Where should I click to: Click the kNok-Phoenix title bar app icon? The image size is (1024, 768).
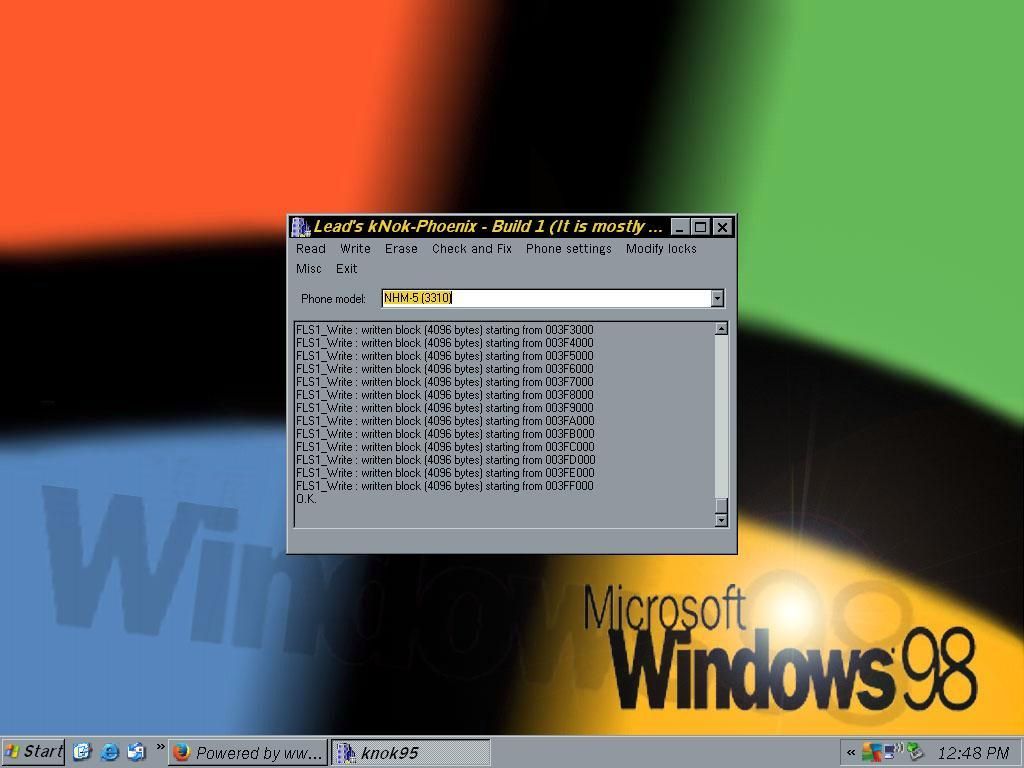pyautogui.click(x=301, y=227)
